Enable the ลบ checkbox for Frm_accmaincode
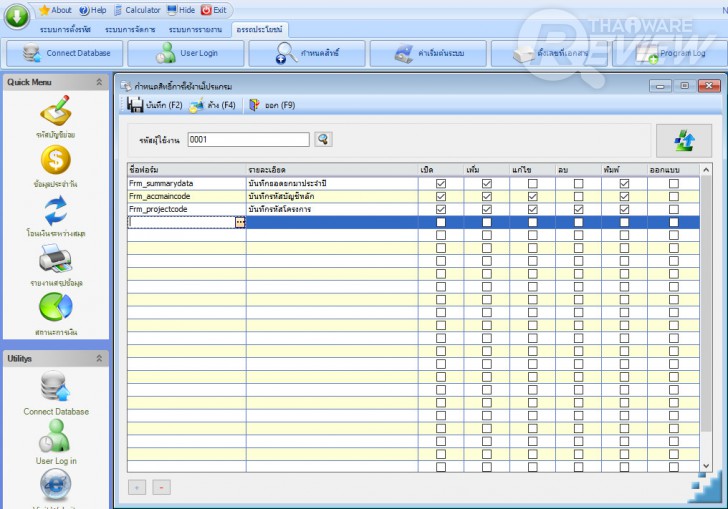The image size is (728, 509). point(579,197)
